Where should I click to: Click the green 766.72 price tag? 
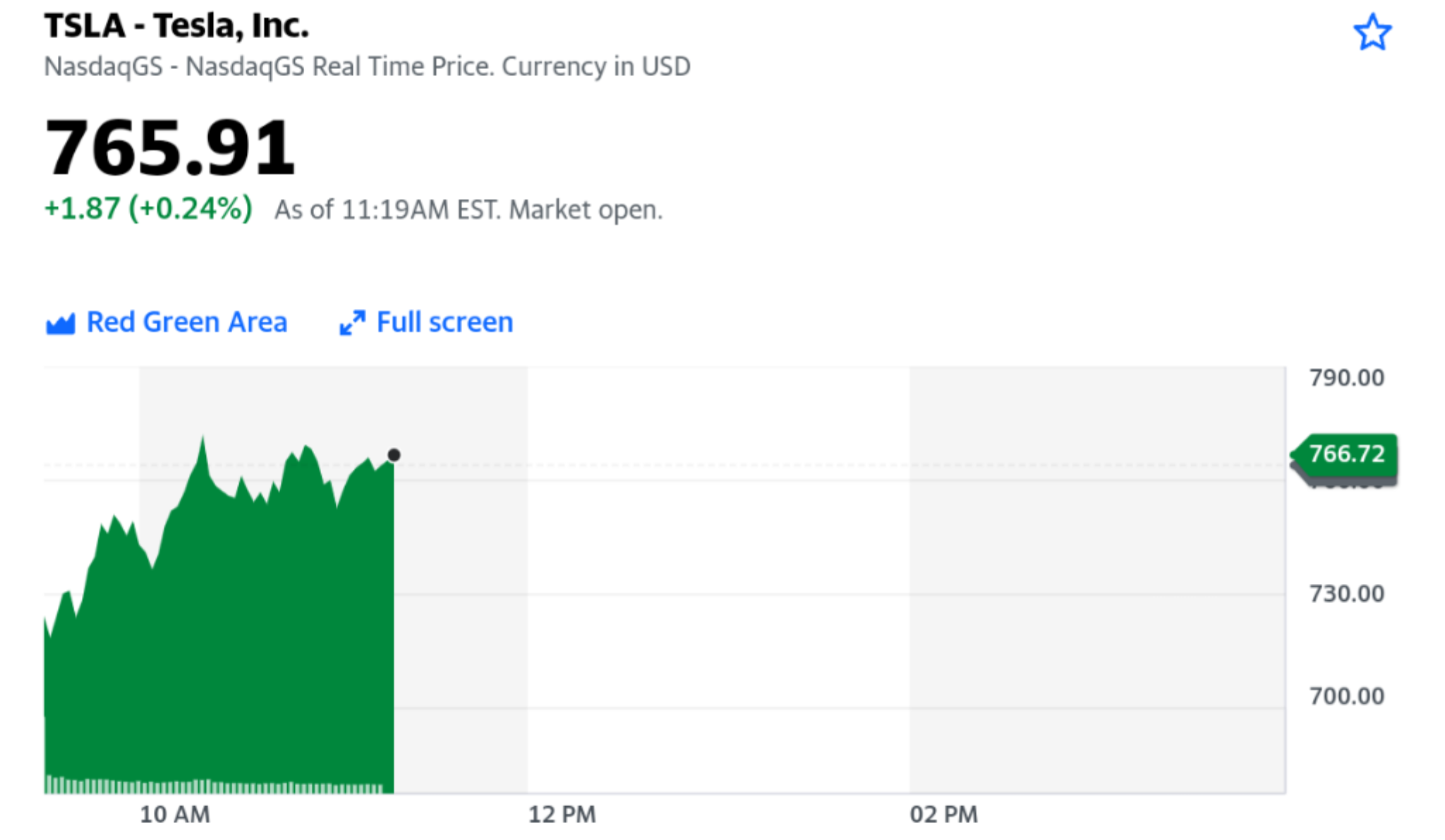[x=1346, y=454]
